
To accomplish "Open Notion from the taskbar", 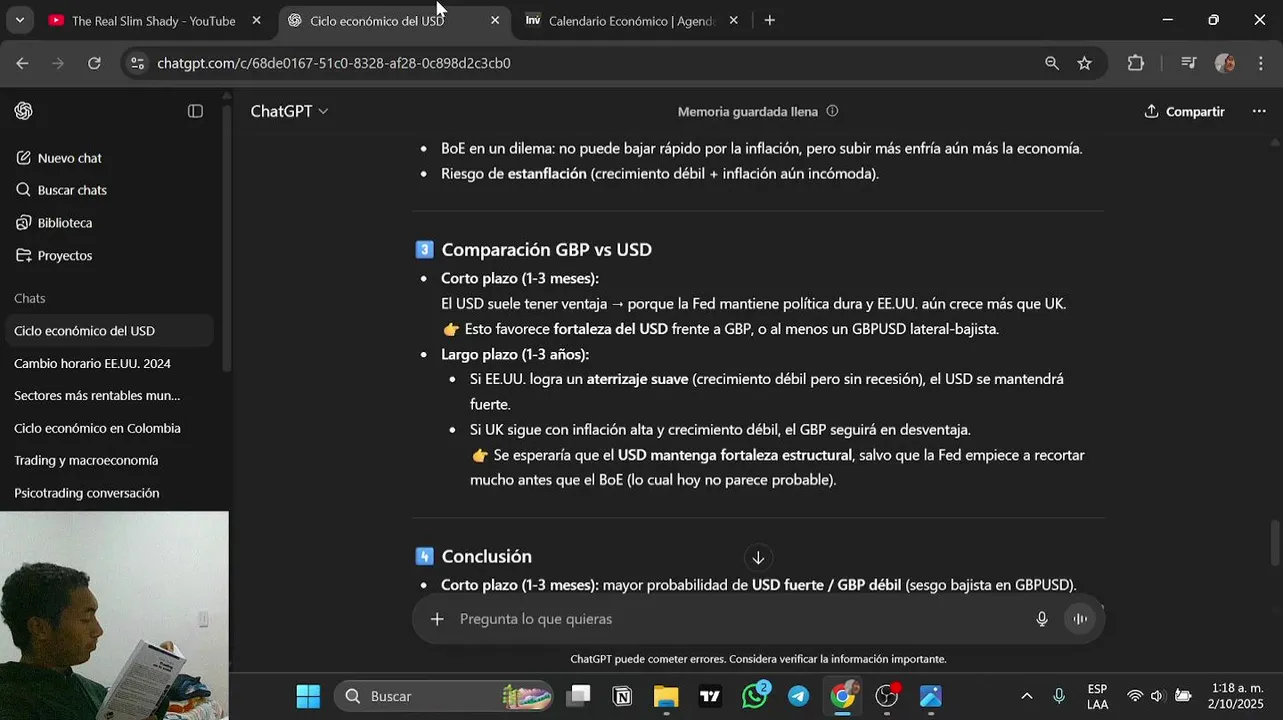I will click(622, 696).
